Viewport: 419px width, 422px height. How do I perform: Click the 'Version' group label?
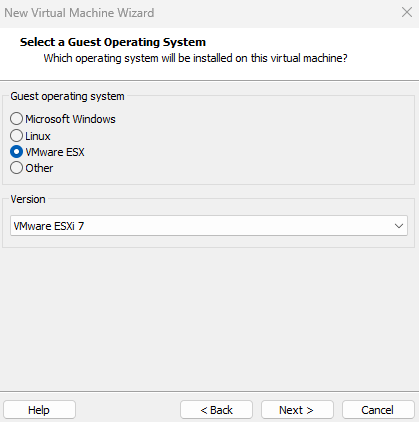(x=28, y=199)
